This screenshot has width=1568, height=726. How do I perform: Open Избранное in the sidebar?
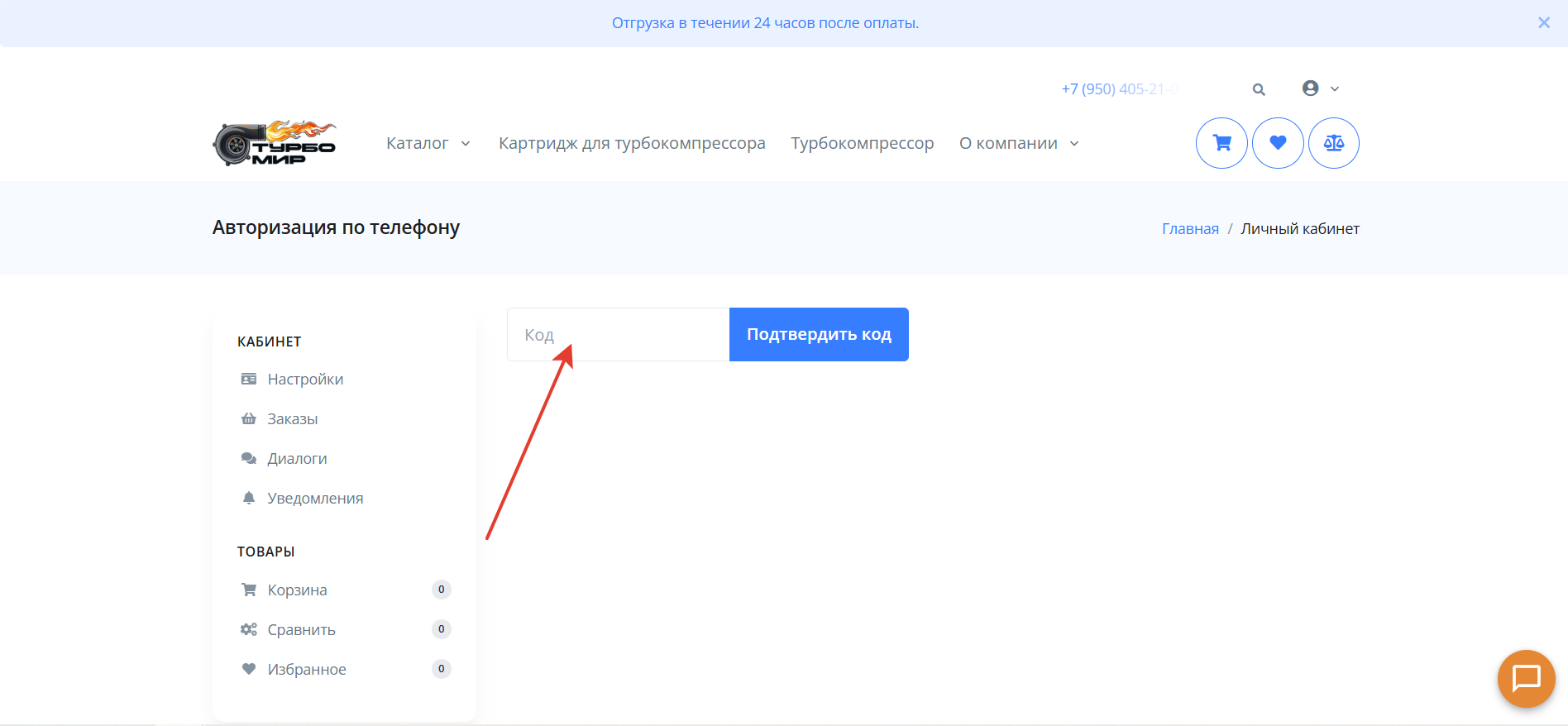(307, 670)
